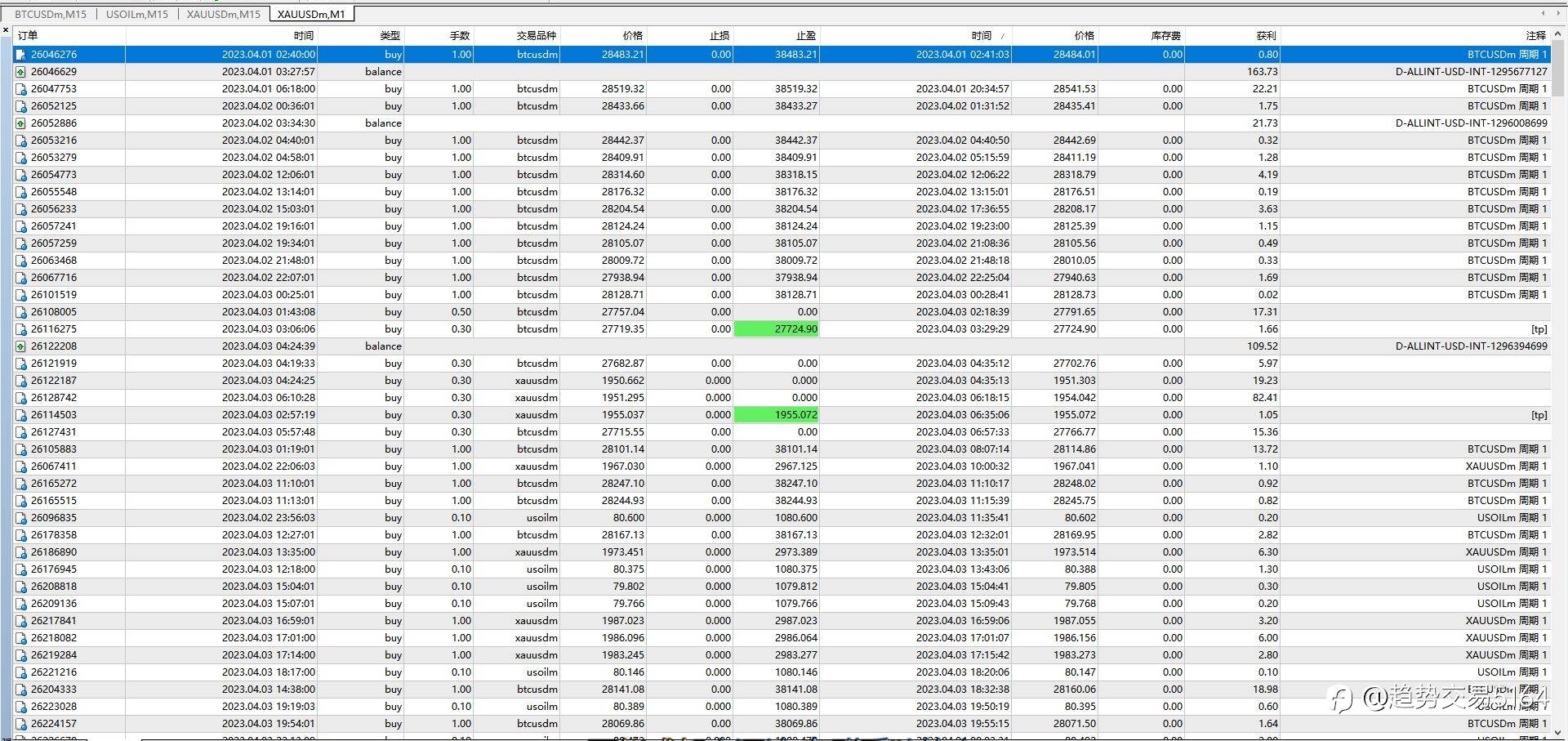Click the profit value 82.41
The width and height of the screenshot is (1568, 741).
tap(1265, 398)
